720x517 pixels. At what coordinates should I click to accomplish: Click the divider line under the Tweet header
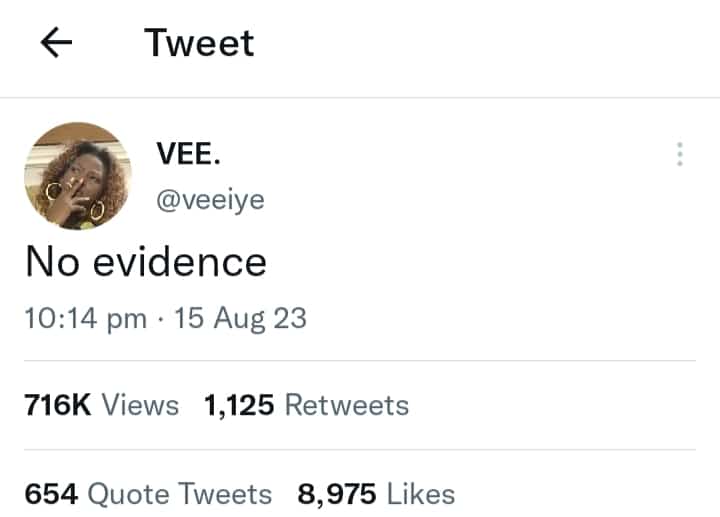[360, 98]
